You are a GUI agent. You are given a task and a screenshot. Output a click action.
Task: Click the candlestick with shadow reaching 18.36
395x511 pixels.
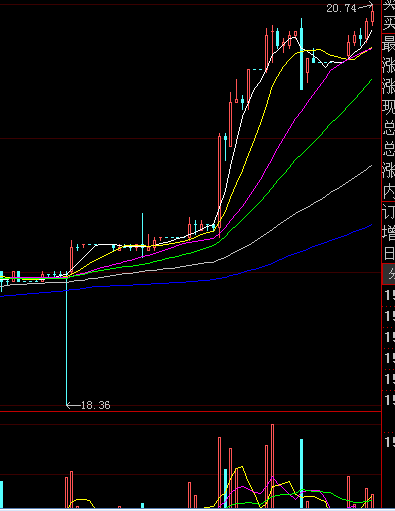tap(67, 340)
